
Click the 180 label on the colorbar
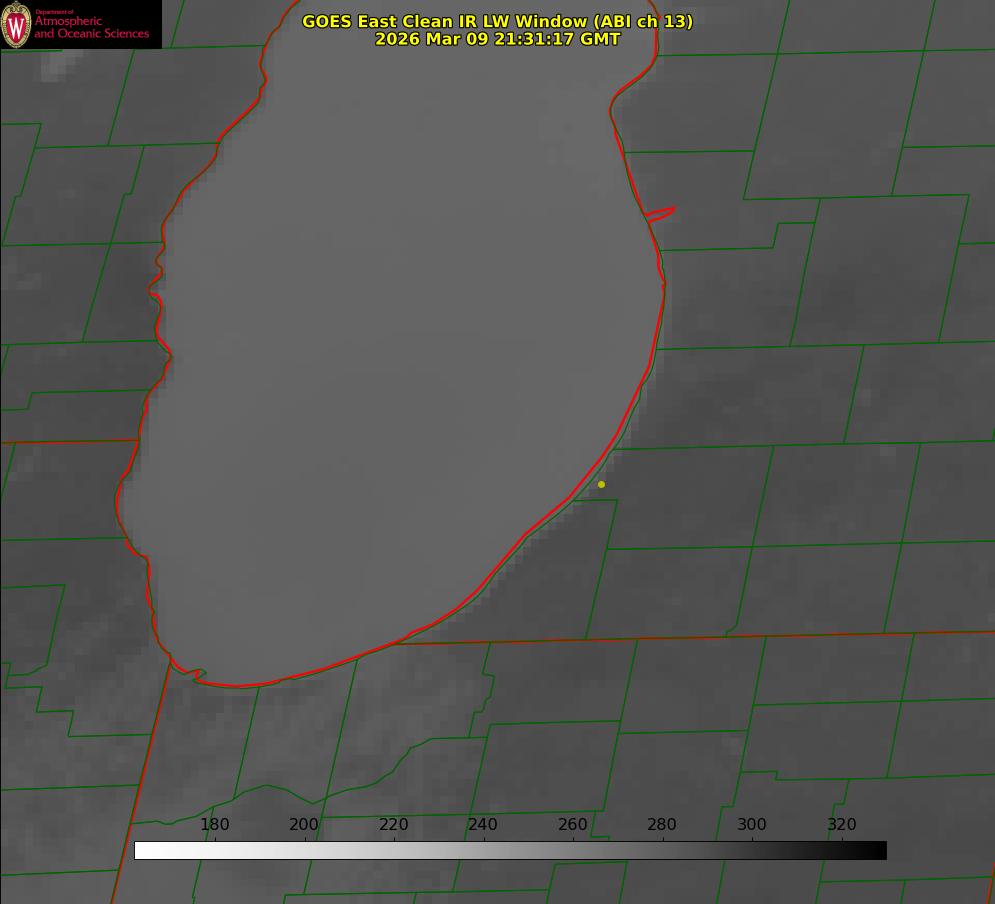tap(215, 825)
